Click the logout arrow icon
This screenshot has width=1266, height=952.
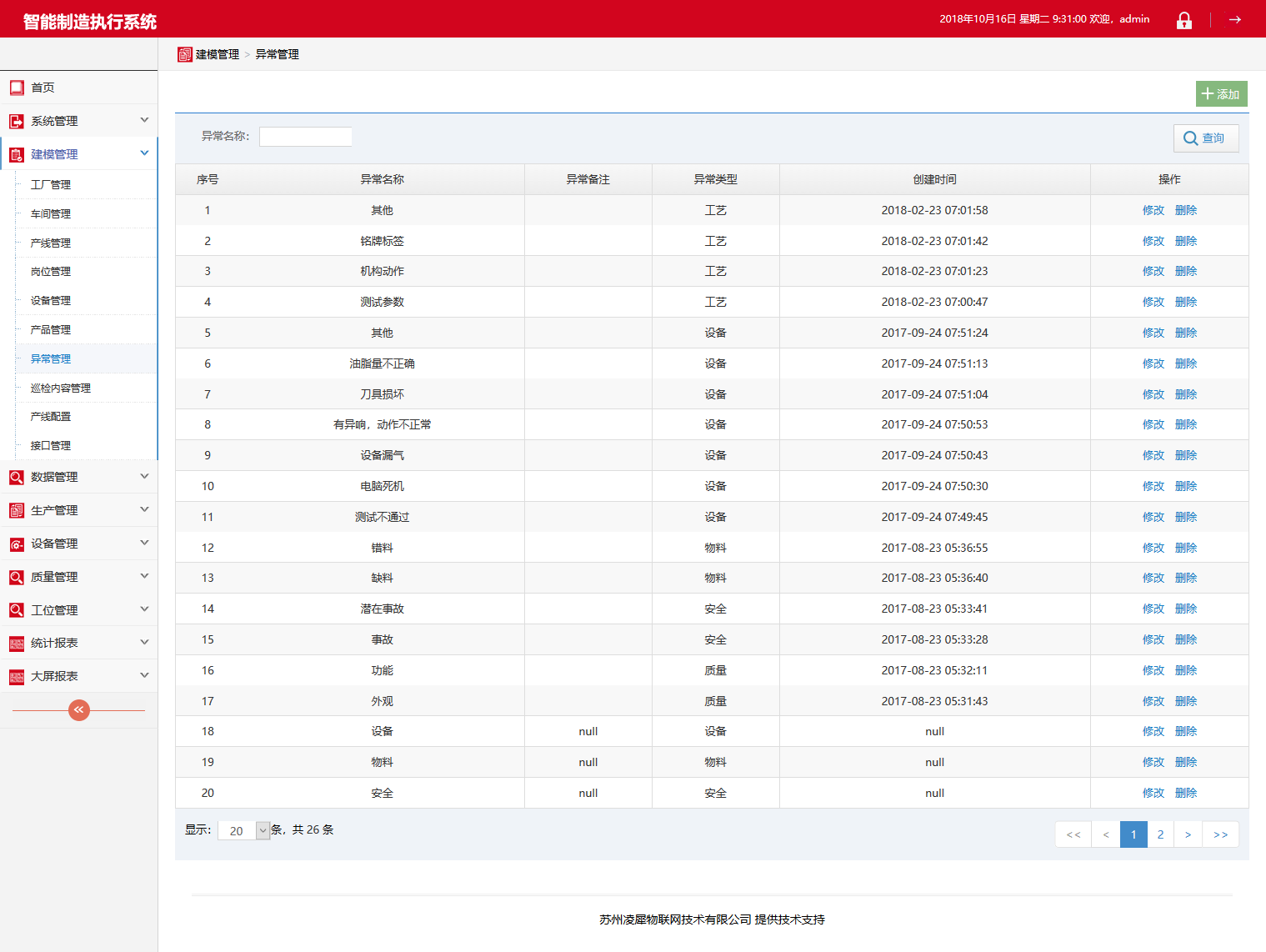(1234, 19)
